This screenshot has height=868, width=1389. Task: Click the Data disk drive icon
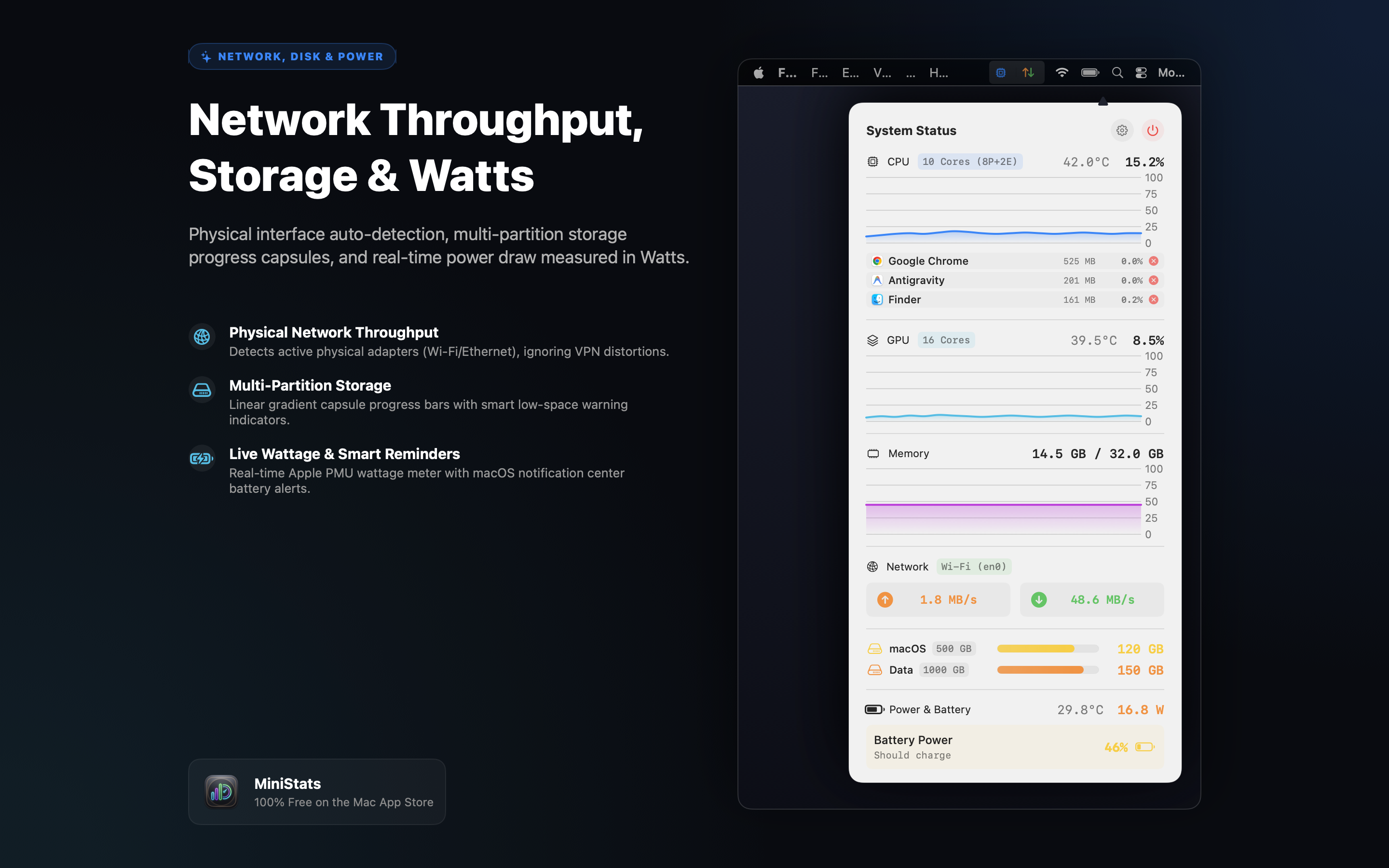pos(875,670)
